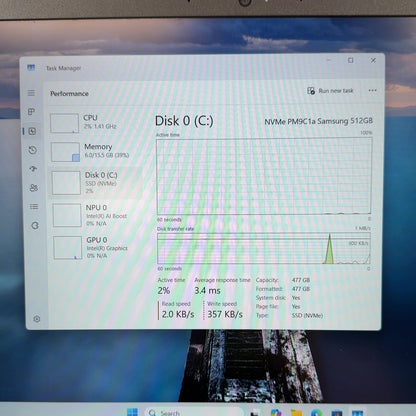The width and height of the screenshot is (416, 416).
Task: Open the Processes page icon in sidebar
Action: tap(31, 112)
